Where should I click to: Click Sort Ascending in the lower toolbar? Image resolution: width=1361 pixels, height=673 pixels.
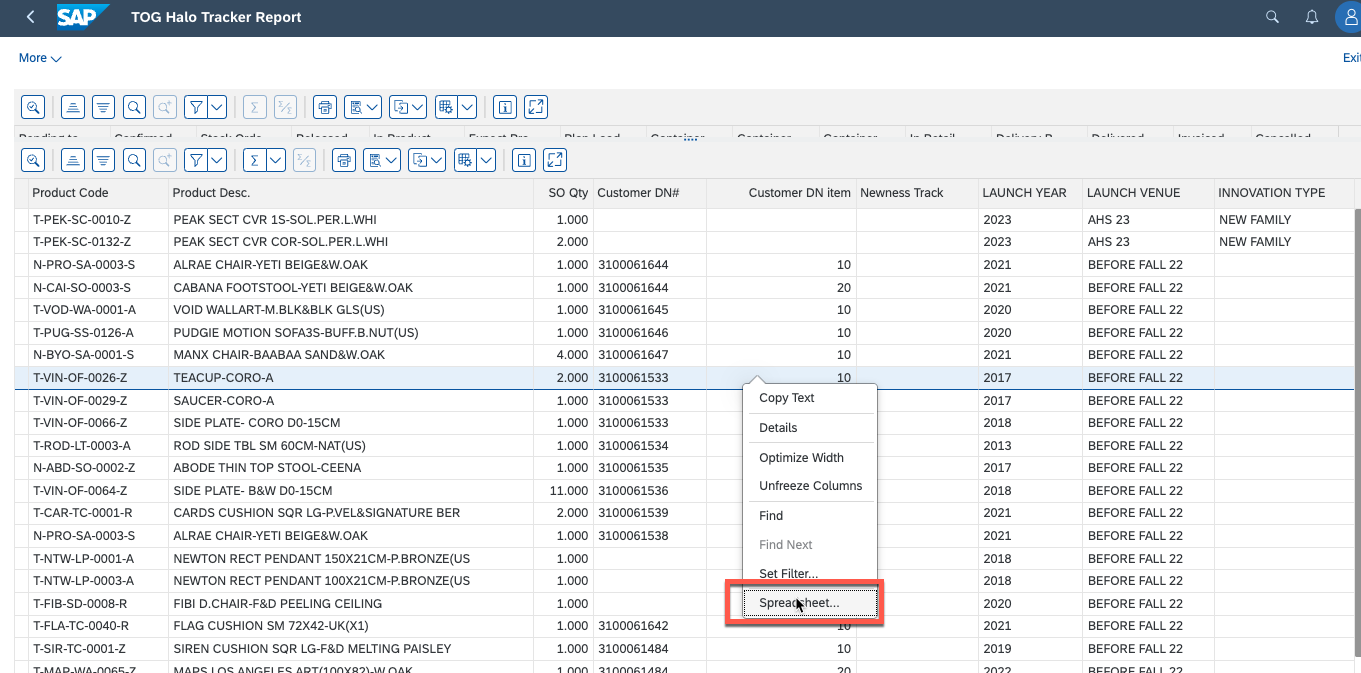[x=72, y=160]
